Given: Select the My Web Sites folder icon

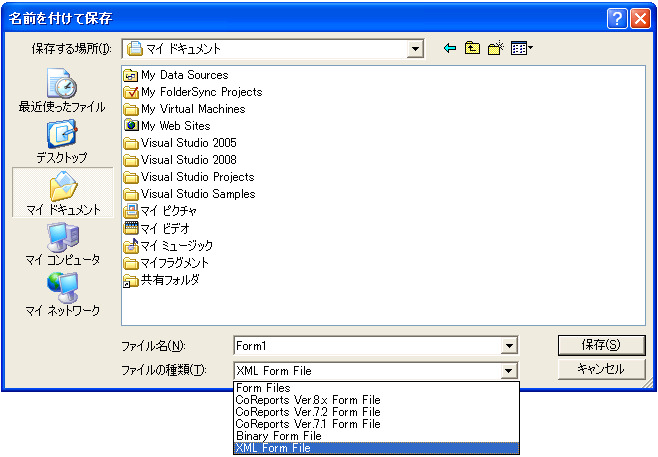Looking at the screenshot, I should point(131,125).
